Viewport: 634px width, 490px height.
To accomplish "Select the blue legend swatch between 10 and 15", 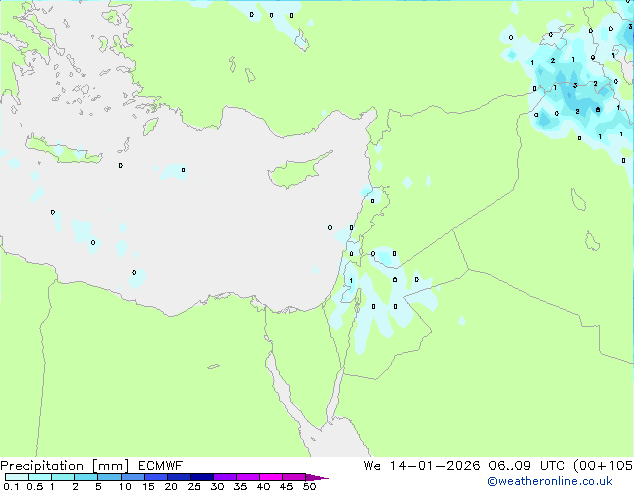I will pos(133,477).
